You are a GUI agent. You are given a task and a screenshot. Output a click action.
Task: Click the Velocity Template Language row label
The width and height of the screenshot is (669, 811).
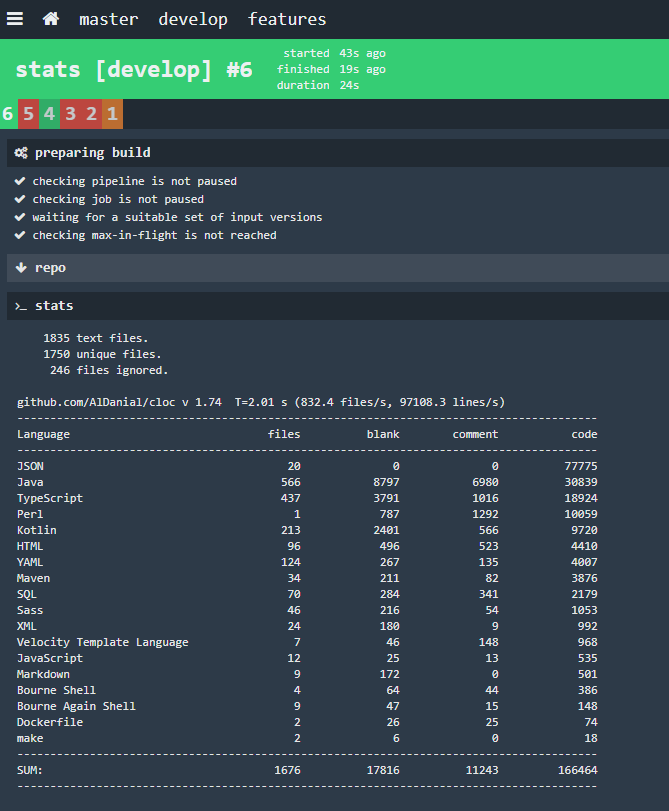[x=102, y=643]
